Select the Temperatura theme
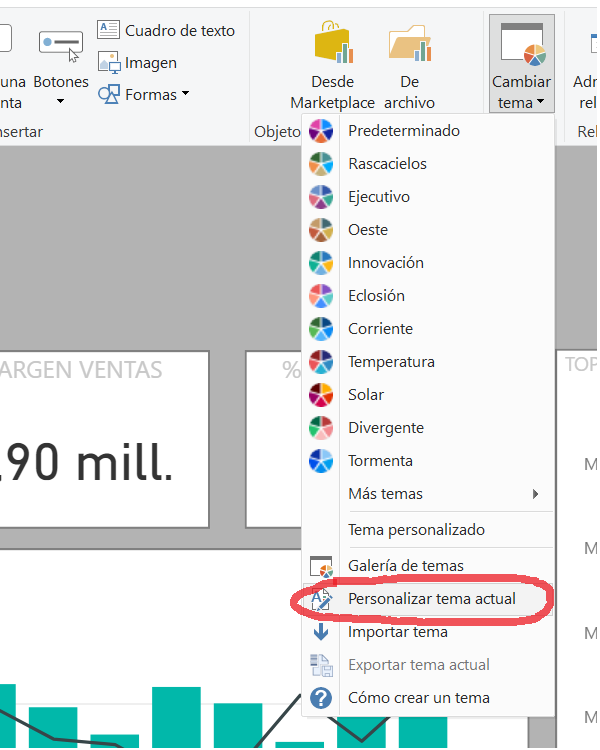This screenshot has width=600, height=750. [x=428, y=362]
